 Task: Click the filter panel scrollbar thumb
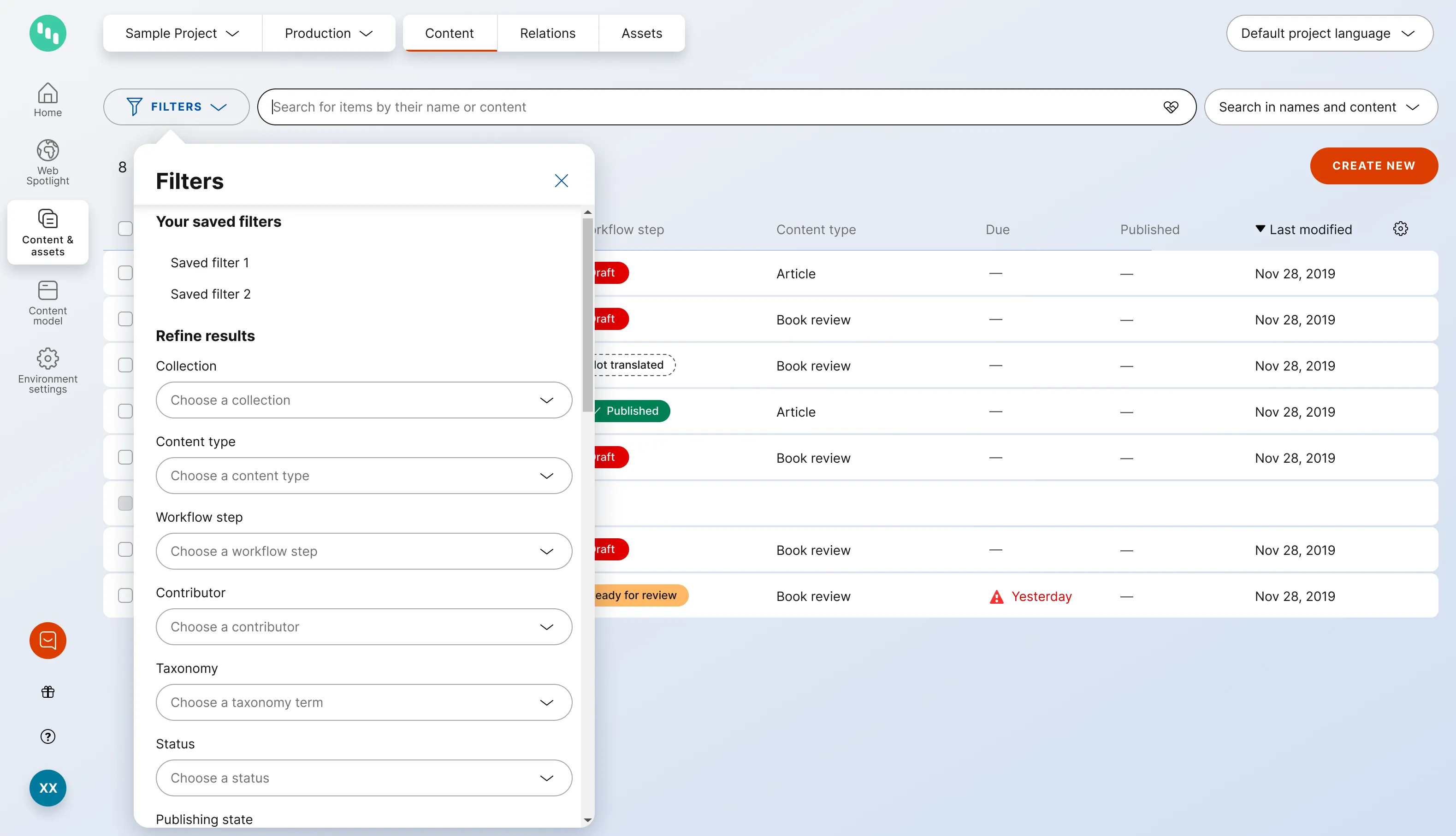[x=587, y=316]
